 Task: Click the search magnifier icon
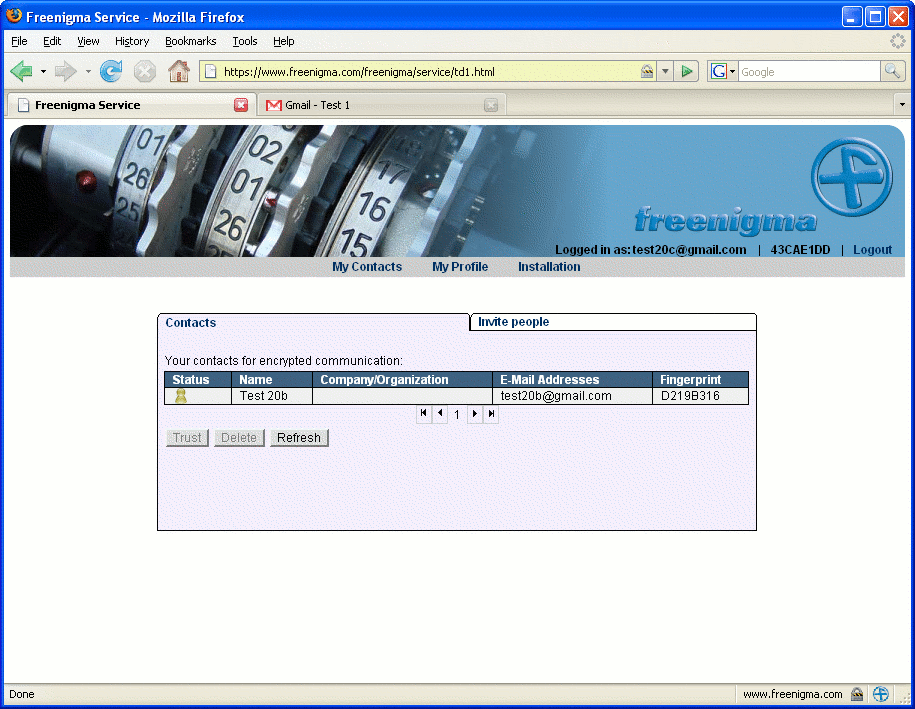point(892,71)
